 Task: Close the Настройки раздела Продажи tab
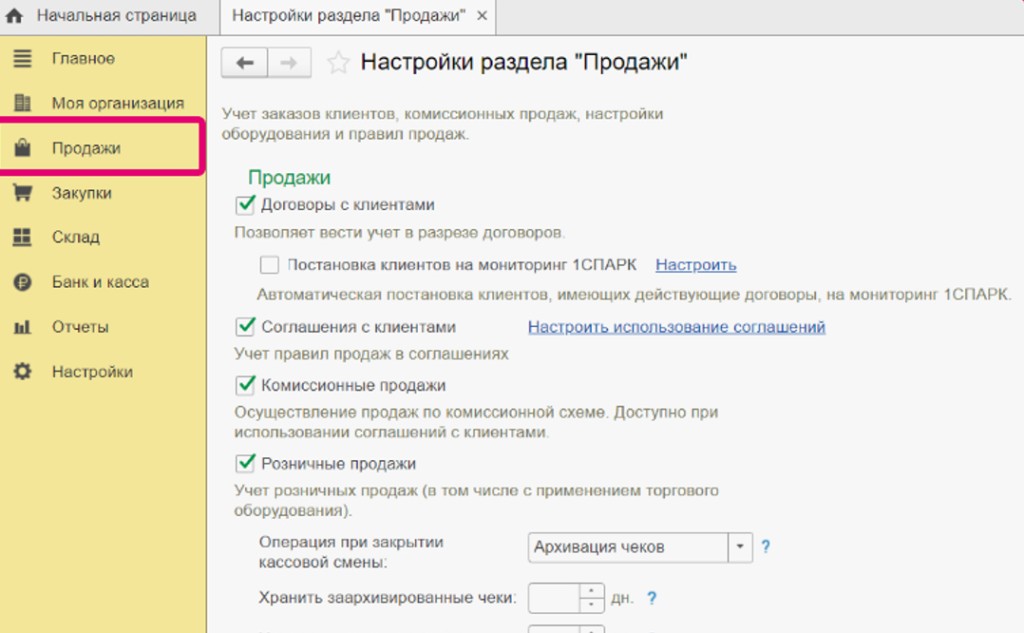click(x=482, y=17)
